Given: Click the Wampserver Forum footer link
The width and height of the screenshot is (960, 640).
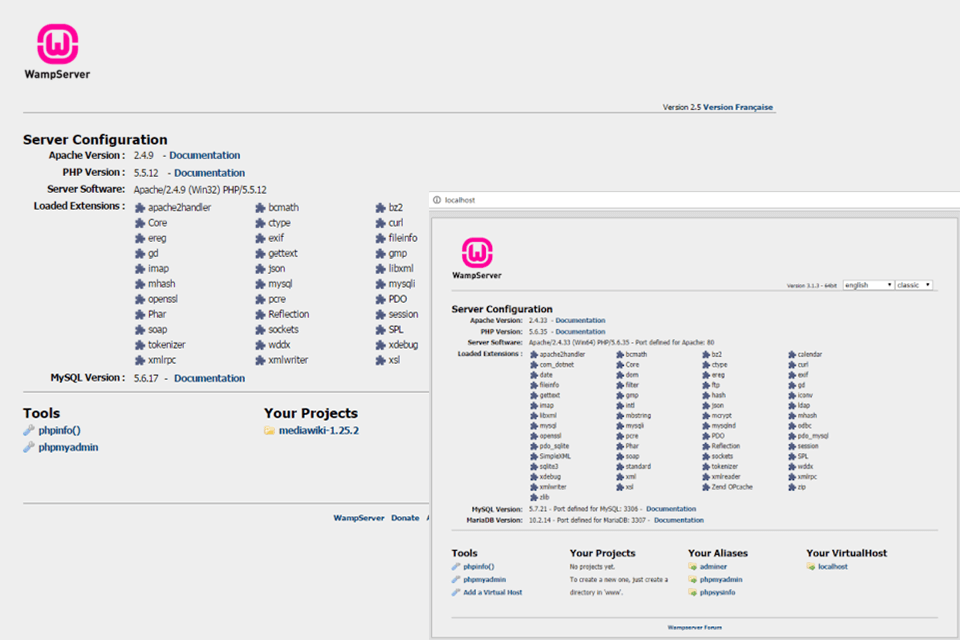Looking at the screenshot, I should tap(694, 627).
